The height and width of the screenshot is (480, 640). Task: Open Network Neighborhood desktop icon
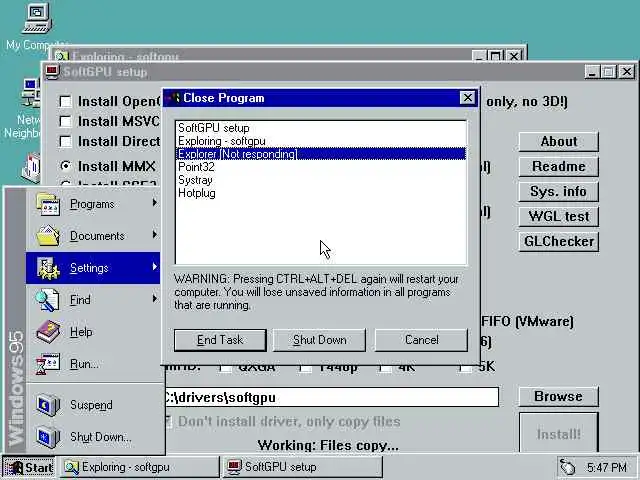31,93
